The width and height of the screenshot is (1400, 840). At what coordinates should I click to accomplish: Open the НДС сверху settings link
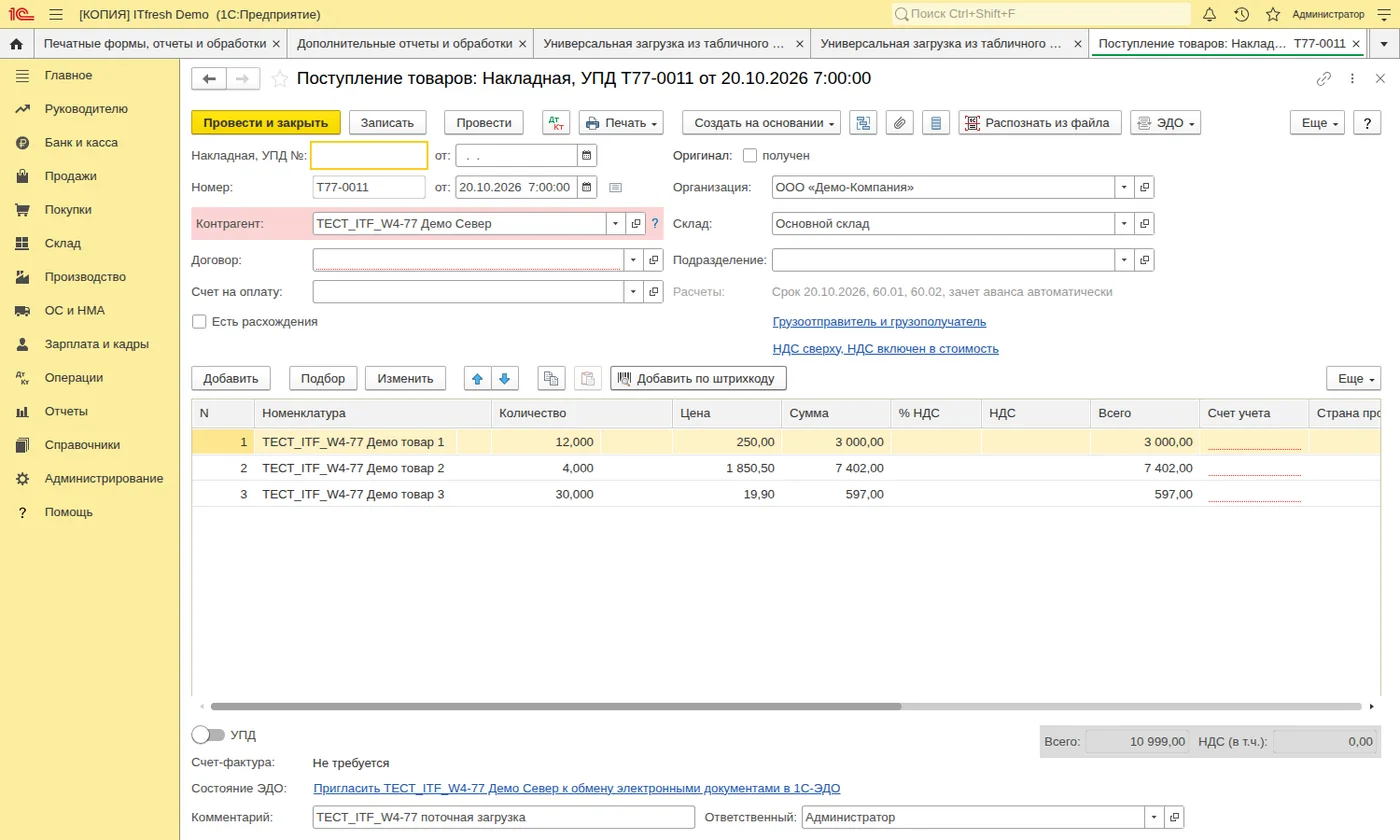point(885,349)
